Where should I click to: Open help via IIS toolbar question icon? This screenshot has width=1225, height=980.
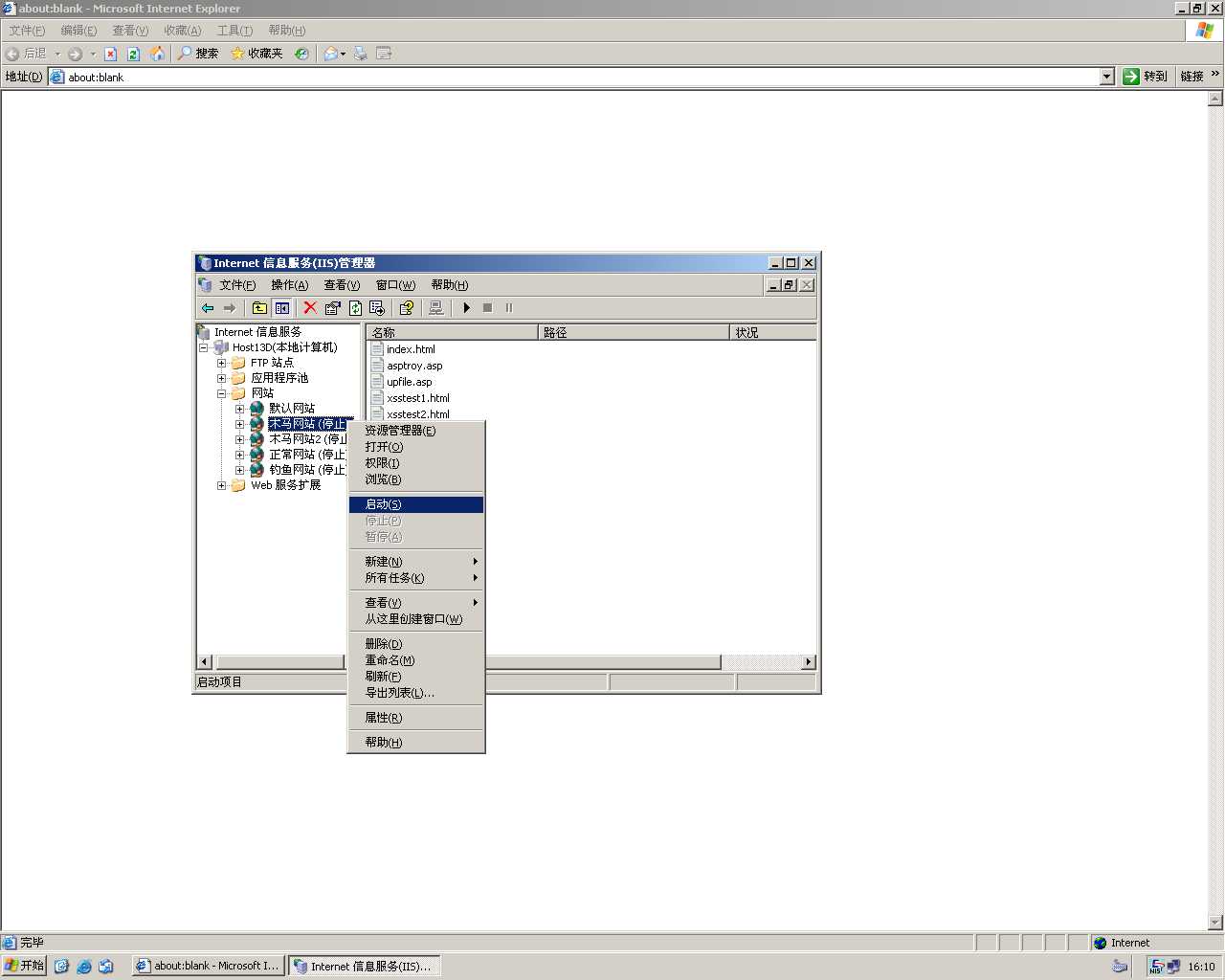(x=407, y=308)
